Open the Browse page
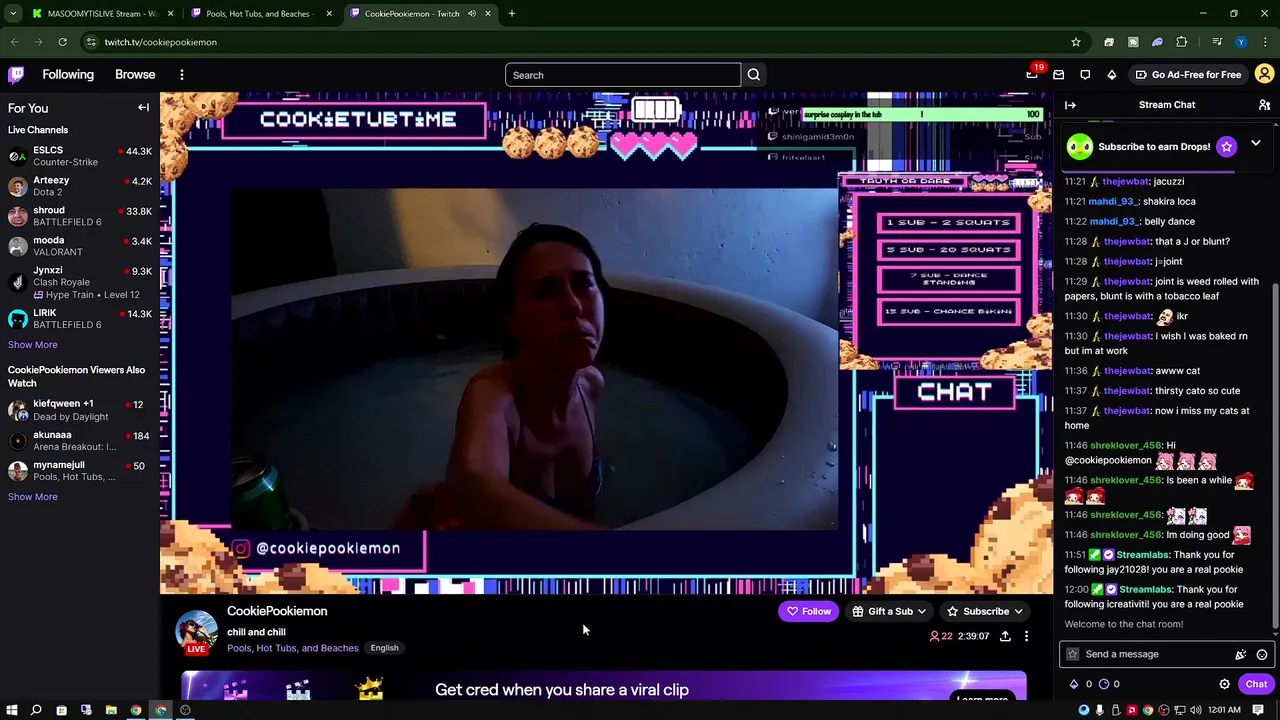This screenshot has height=720, width=1280. click(x=135, y=75)
